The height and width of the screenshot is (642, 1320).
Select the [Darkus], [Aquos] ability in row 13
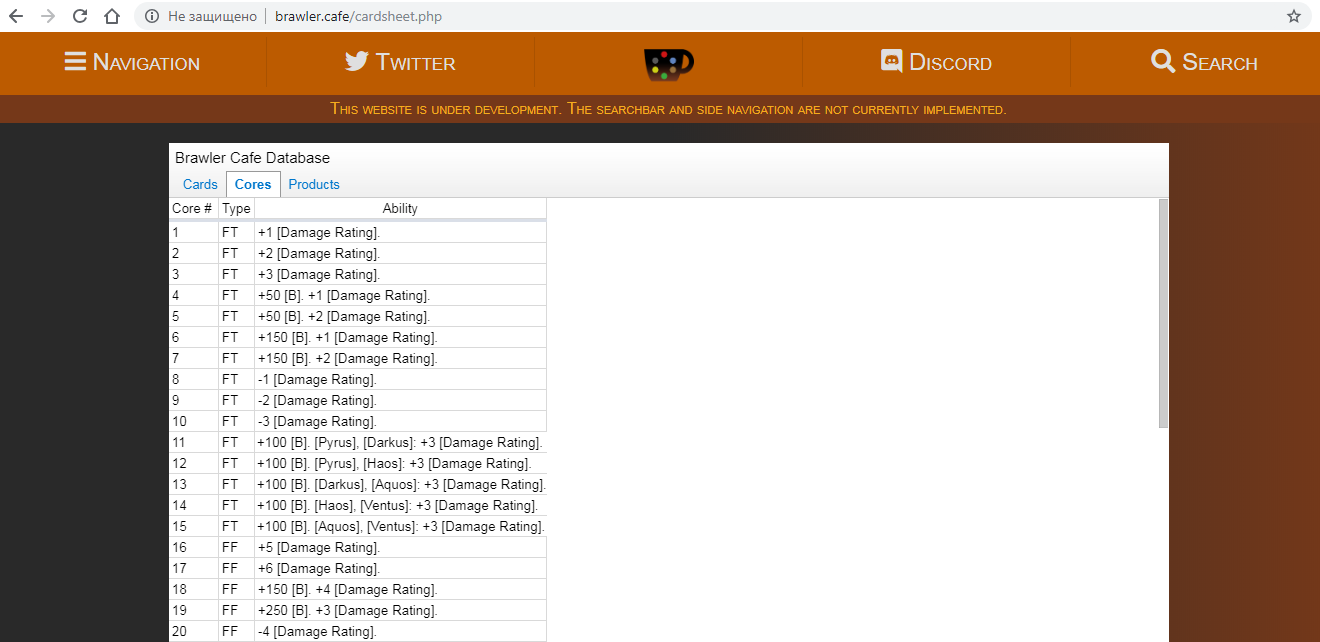point(400,484)
